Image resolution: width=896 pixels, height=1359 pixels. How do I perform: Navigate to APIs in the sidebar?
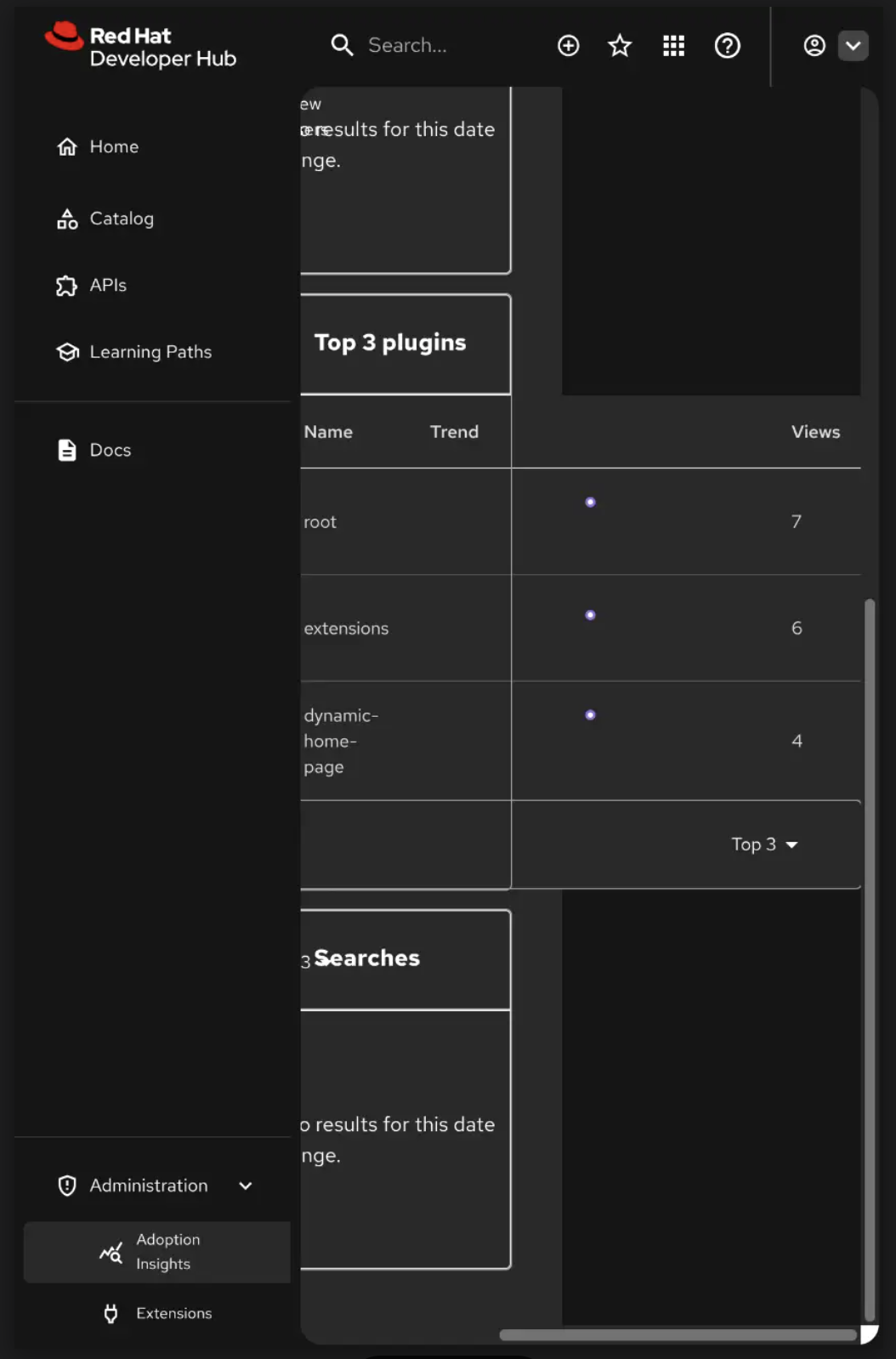point(108,286)
